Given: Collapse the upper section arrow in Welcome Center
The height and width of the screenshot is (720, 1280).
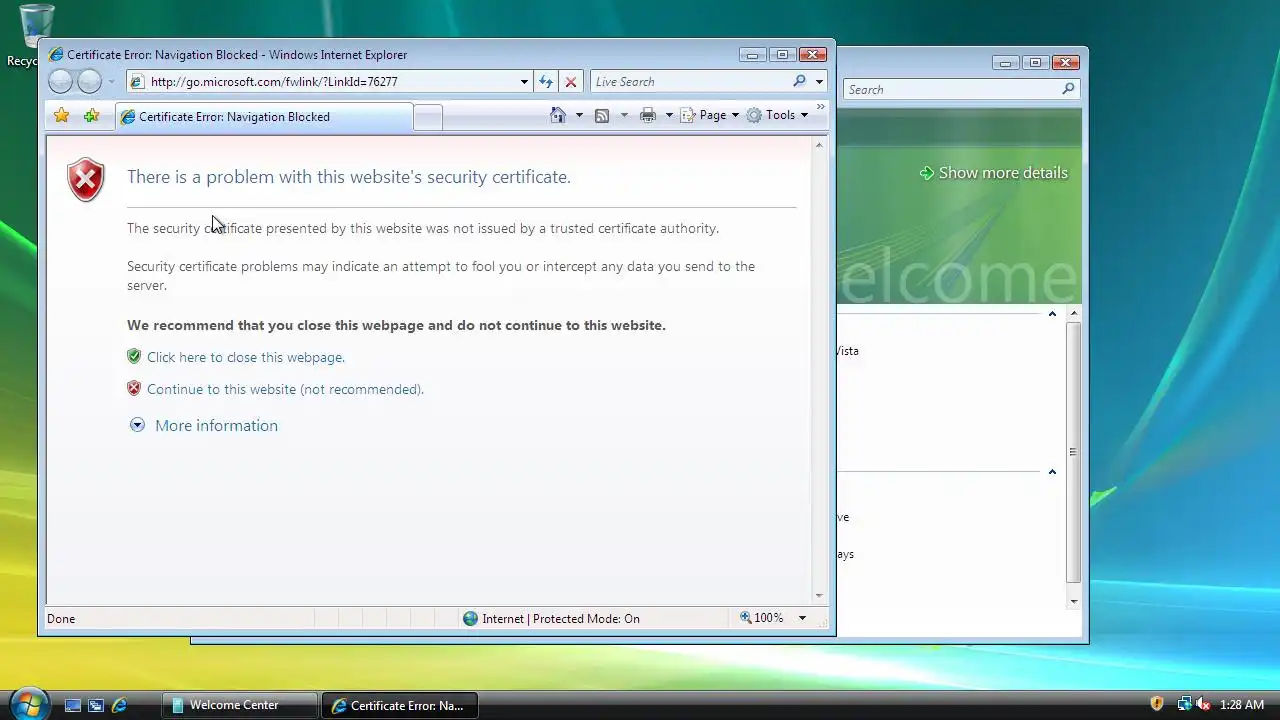Looking at the screenshot, I should (1052, 314).
